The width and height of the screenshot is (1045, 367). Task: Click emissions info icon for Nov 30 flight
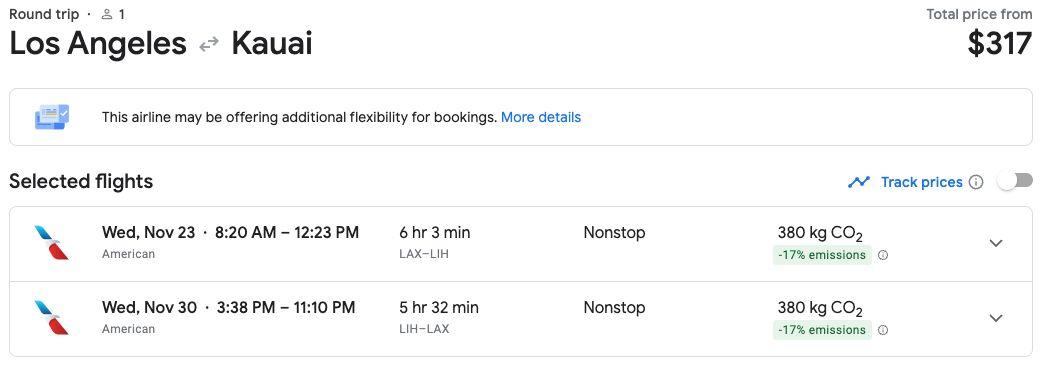point(883,330)
